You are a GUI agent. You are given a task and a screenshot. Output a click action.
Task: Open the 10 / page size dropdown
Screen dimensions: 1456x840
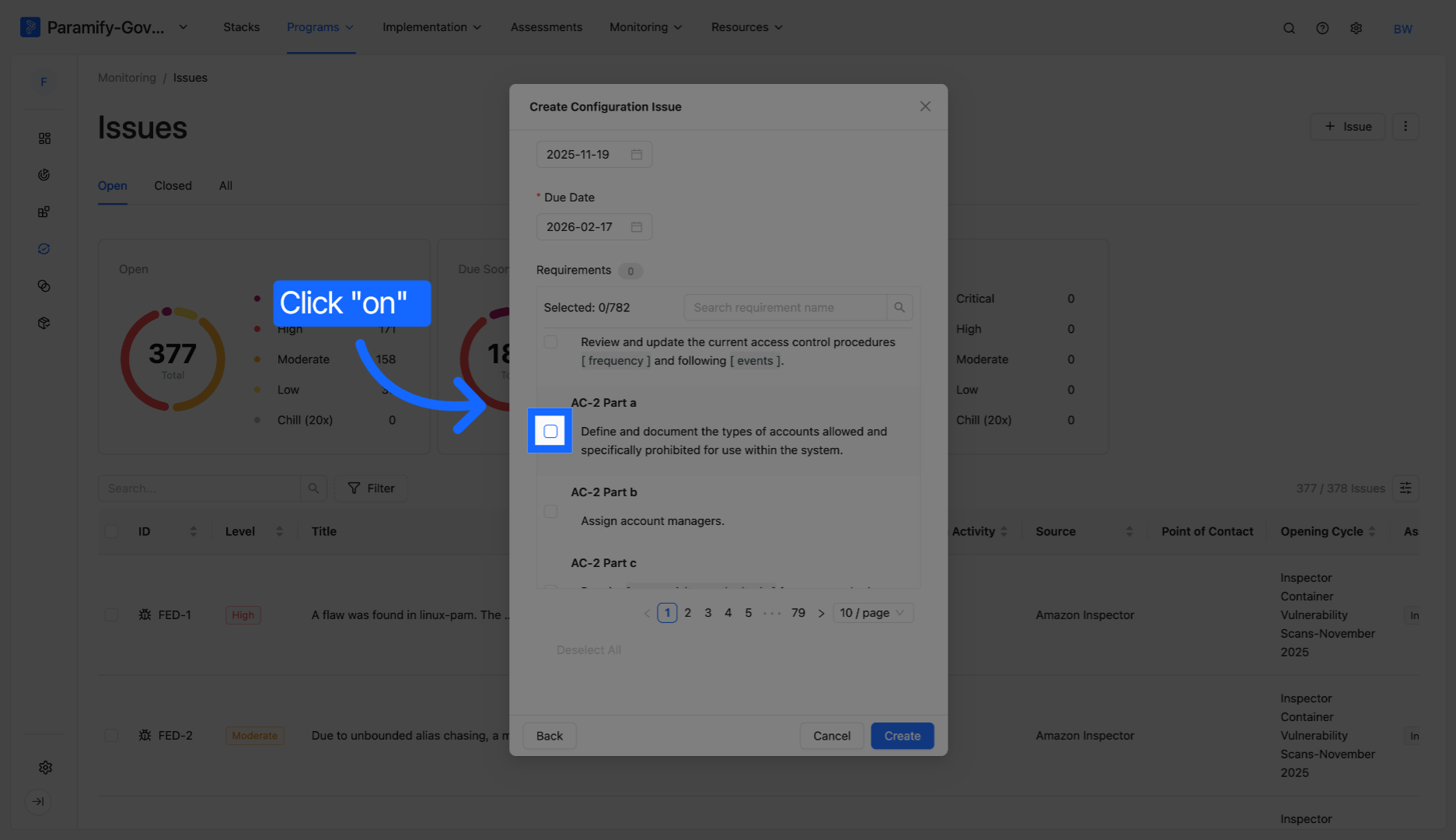(x=872, y=613)
